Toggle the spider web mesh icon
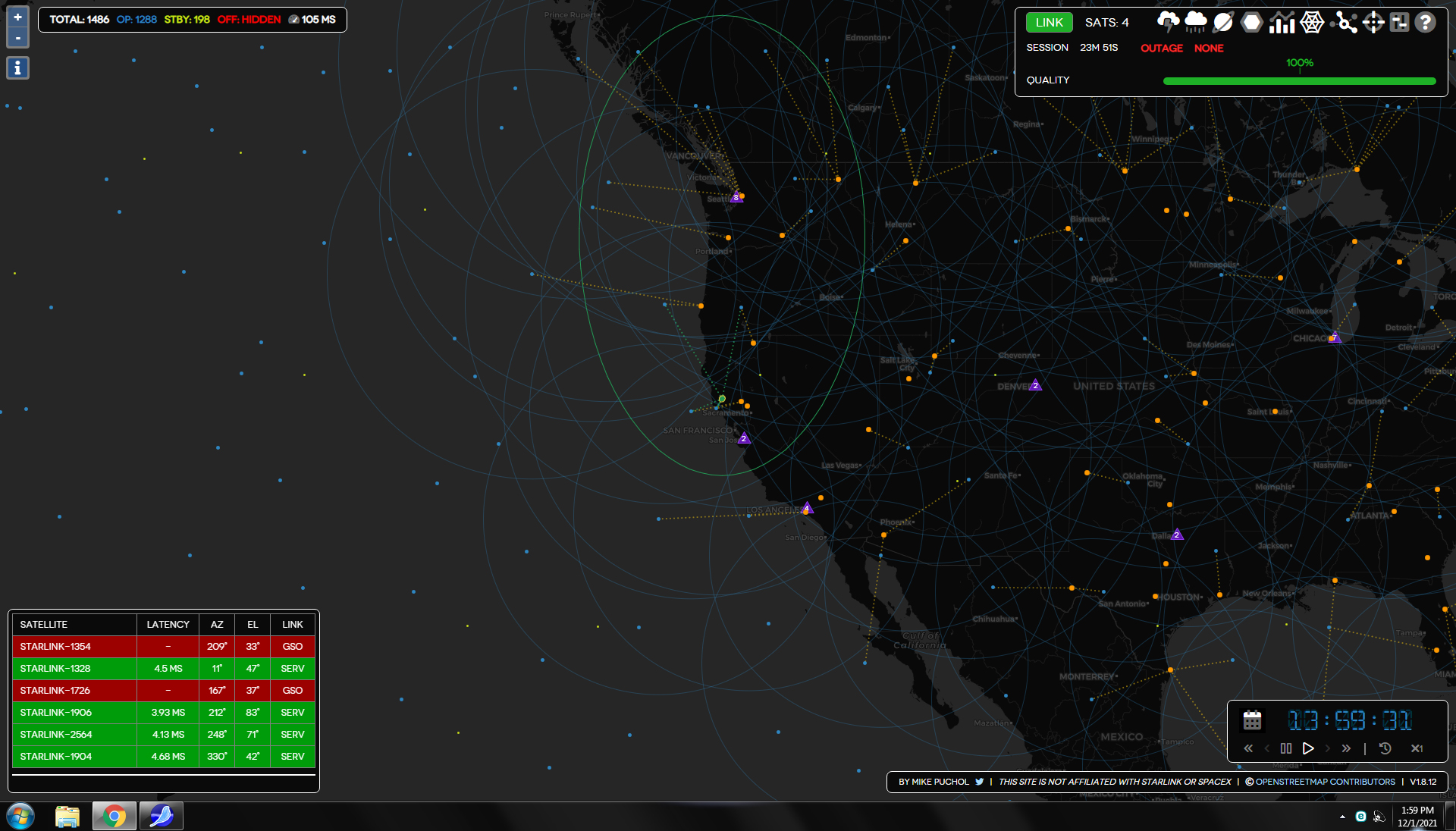Image resolution: width=1456 pixels, height=831 pixels. (x=1312, y=22)
